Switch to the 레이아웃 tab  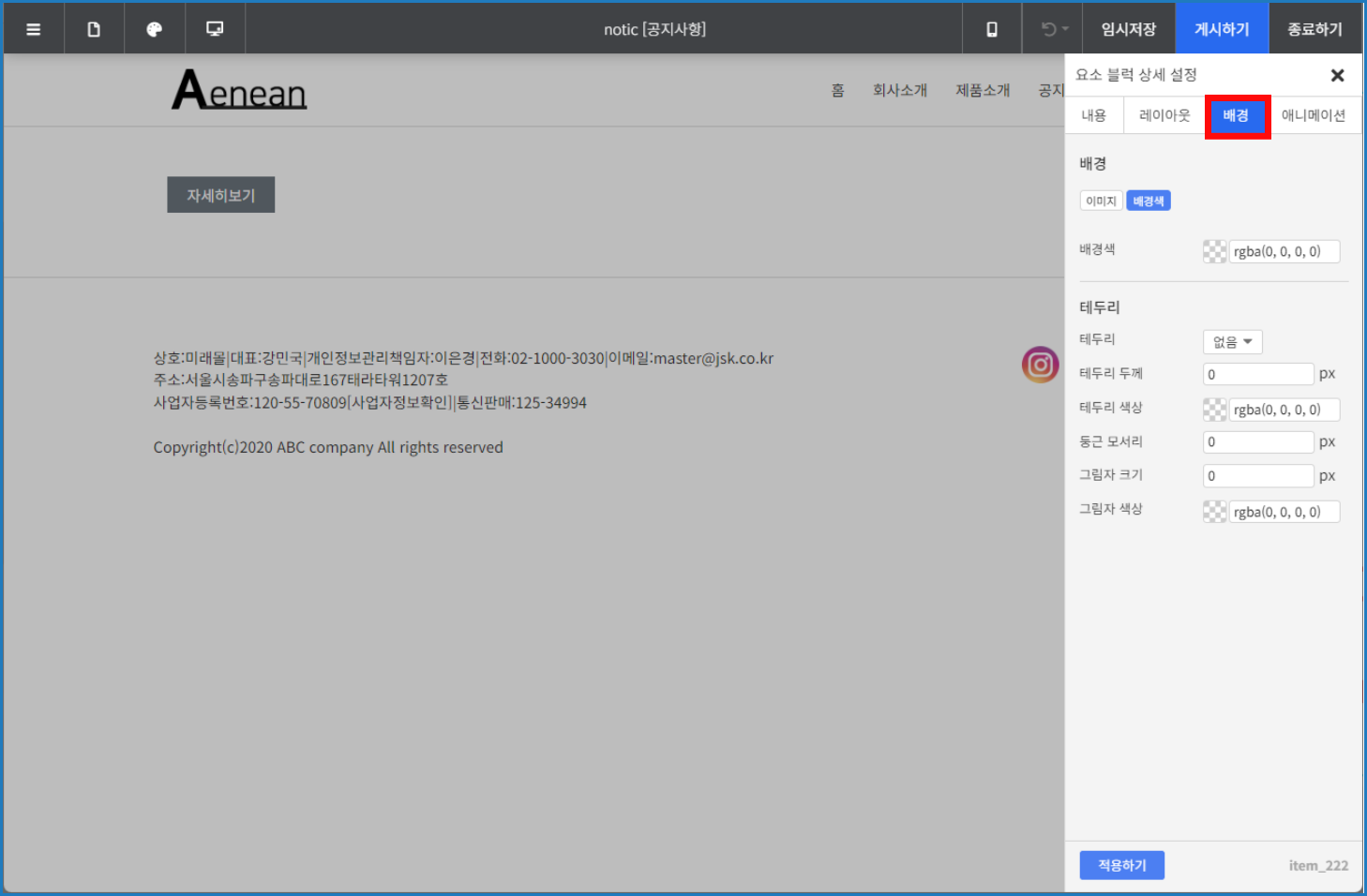pos(1164,115)
